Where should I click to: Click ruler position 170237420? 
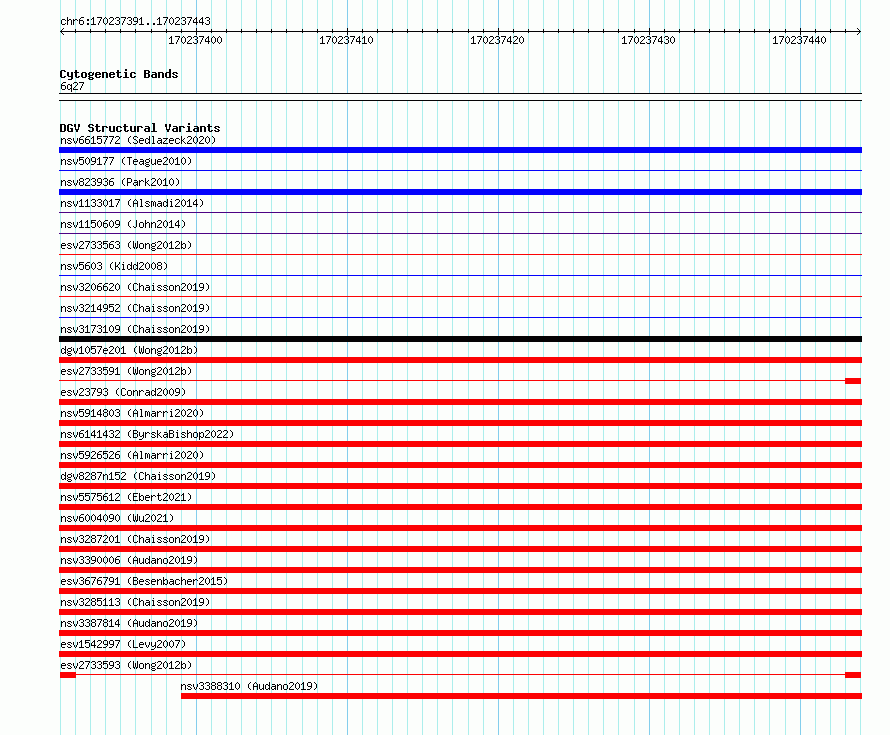click(x=497, y=40)
